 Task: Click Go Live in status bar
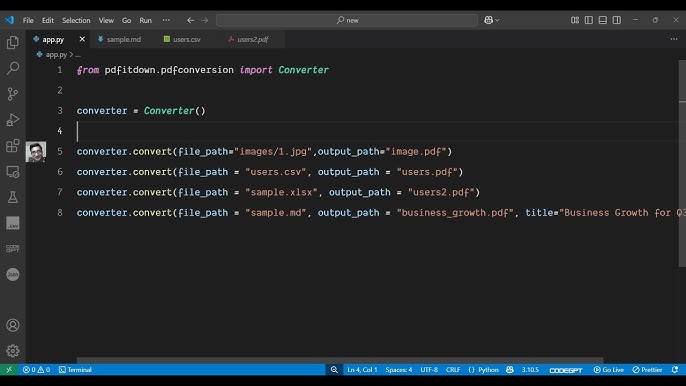pos(609,370)
